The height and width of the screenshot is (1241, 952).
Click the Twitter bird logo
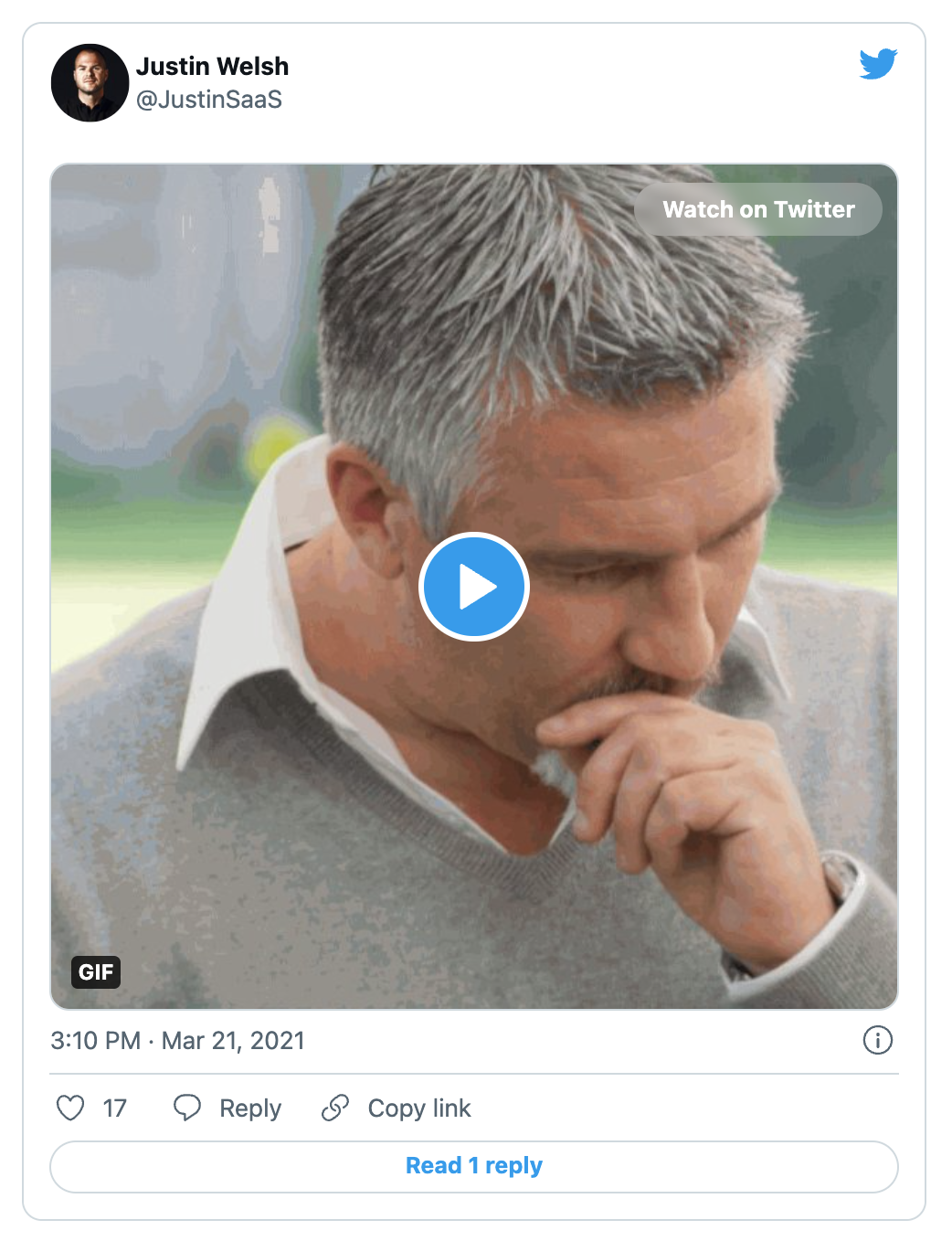click(878, 64)
